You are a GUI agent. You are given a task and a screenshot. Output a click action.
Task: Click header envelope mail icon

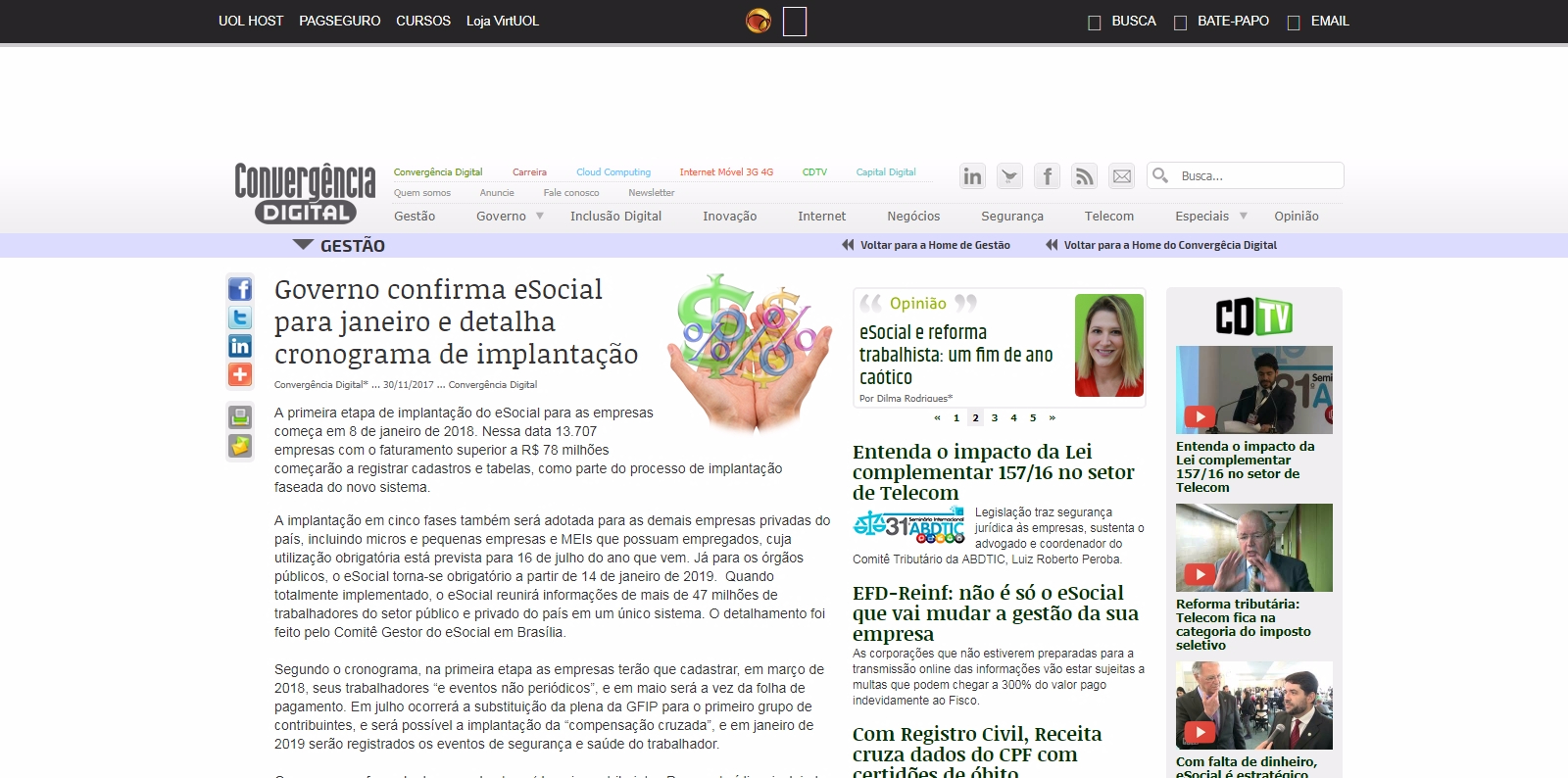tap(1121, 176)
